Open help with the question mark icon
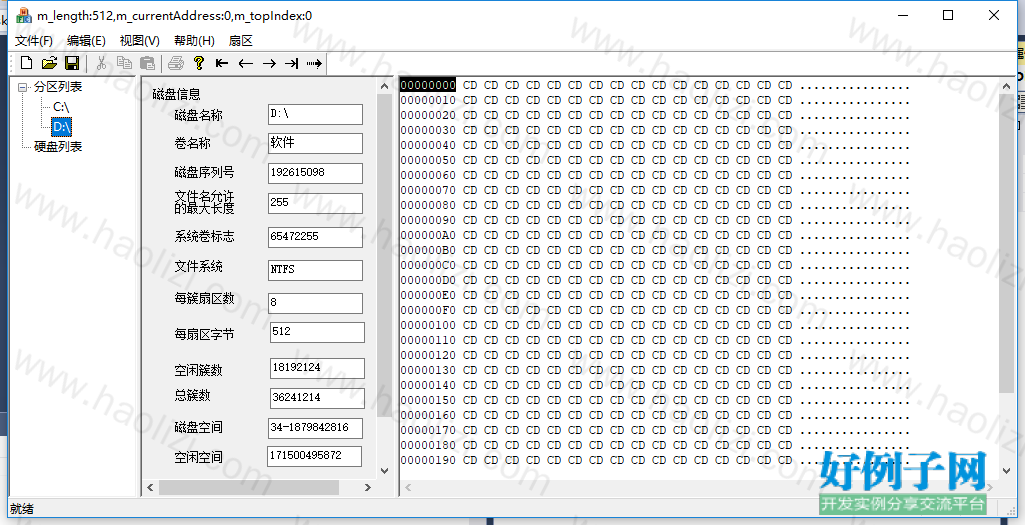The width and height of the screenshot is (1025, 525). [199, 63]
